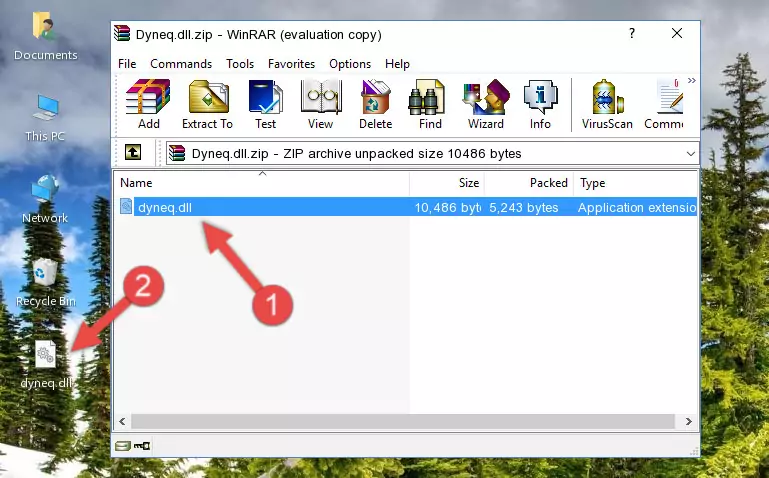The image size is (769, 478).
Task: Click horizontal scrollbar left arrow
Action: coord(122,422)
